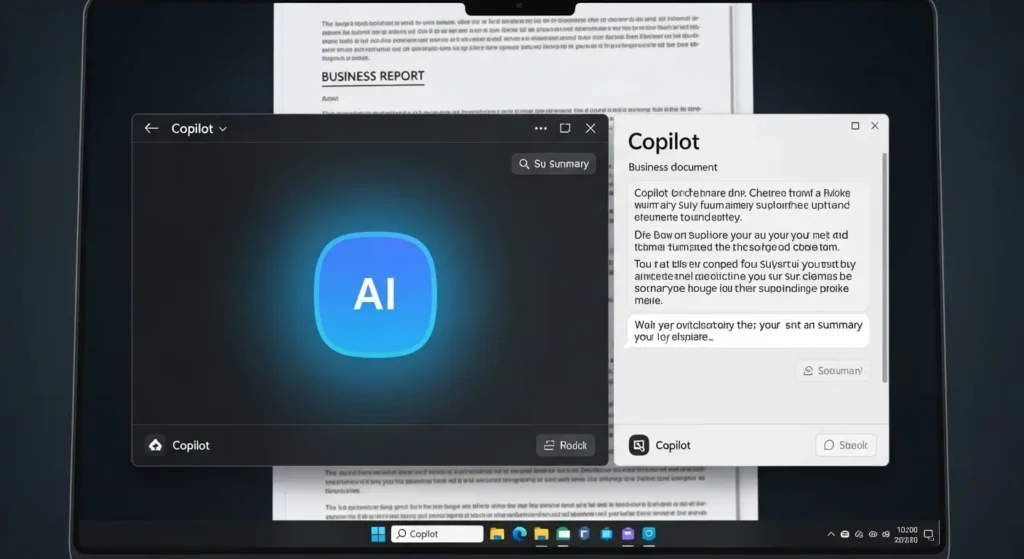
Task: Open the Copilot title dropdown chevron
Action: point(223,129)
